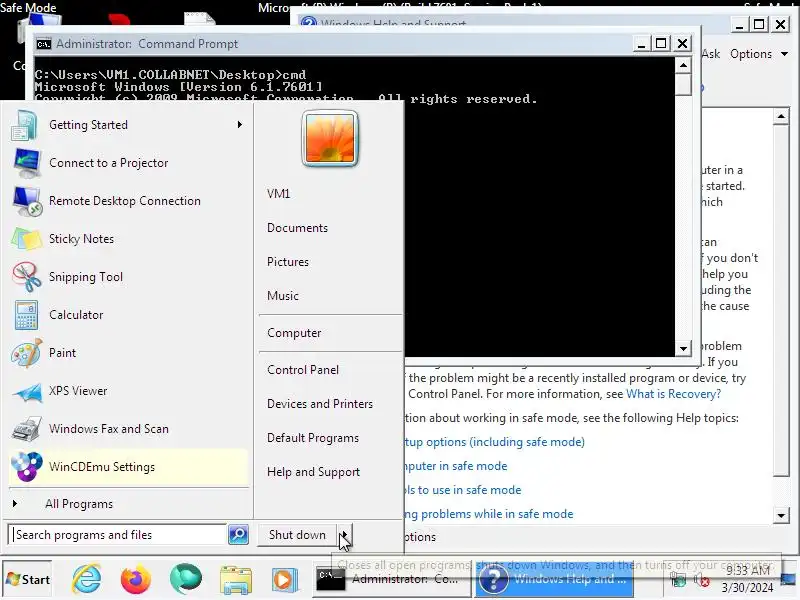Open Default Programs
This screenshot has width=800, height=600.
(x=313, y=438)
